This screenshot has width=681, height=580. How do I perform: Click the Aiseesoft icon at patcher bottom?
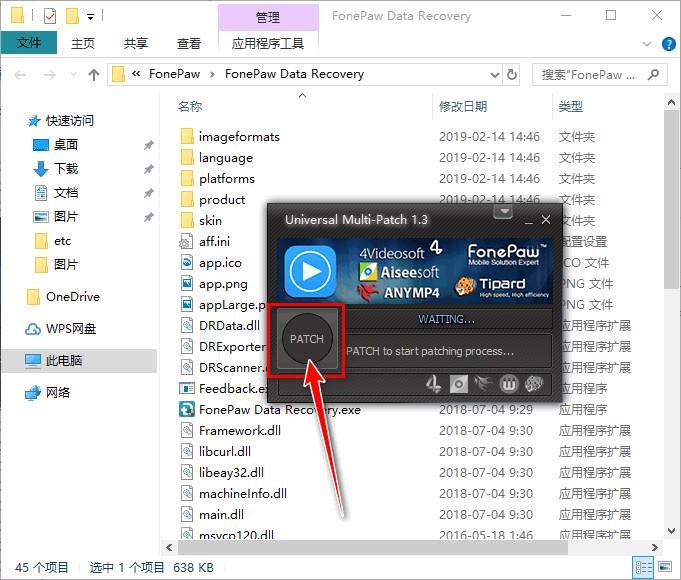(459, 384)
